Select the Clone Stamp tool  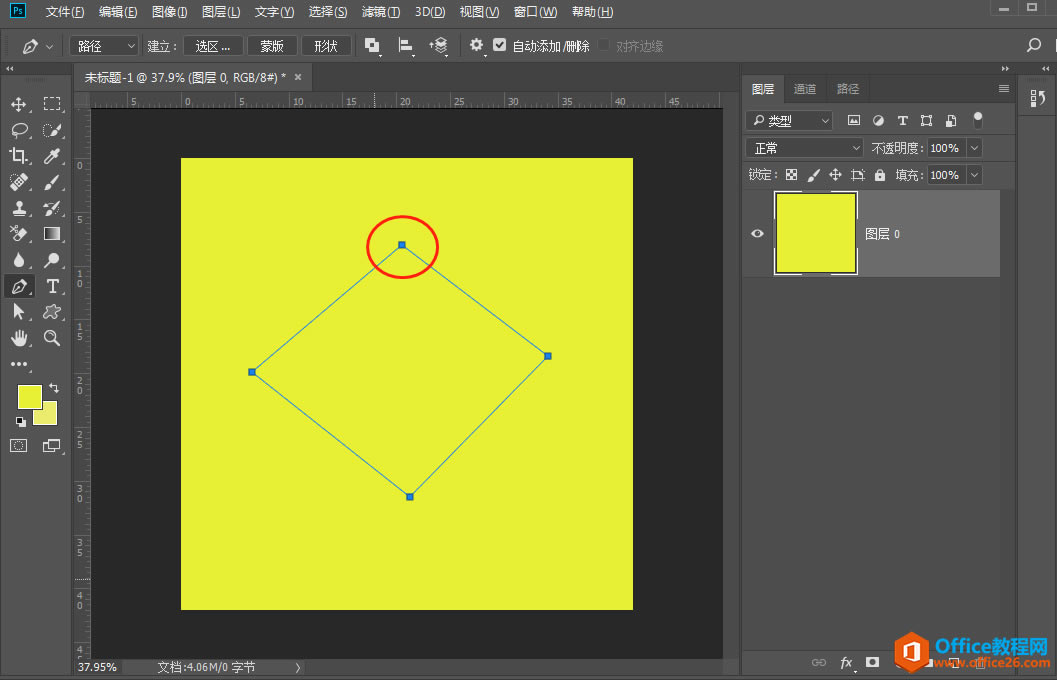pos(19,208)
